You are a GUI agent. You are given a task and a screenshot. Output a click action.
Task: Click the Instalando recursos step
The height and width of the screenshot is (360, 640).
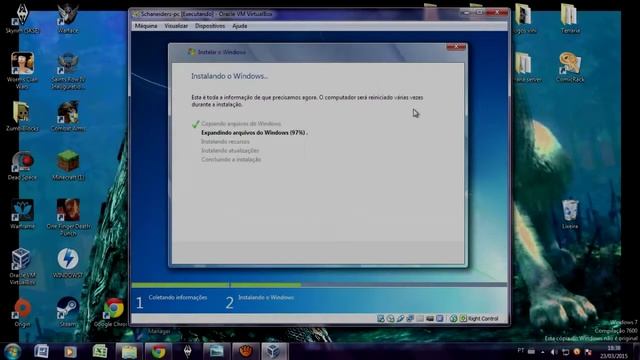click(x=225, y=142)
